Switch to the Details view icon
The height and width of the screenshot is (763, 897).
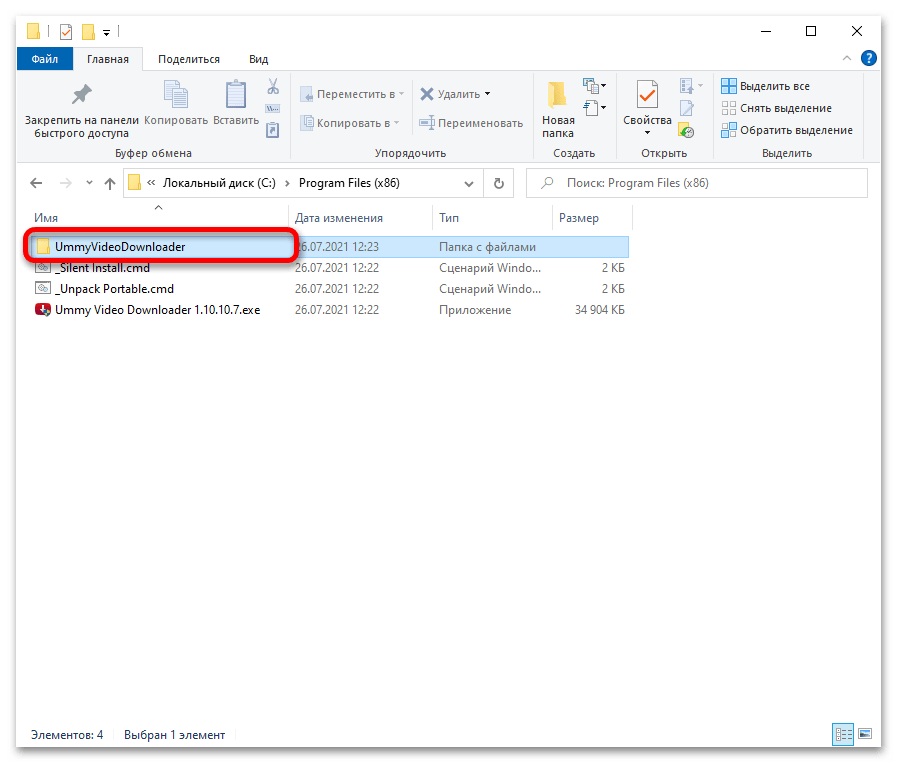click(843, 734)
